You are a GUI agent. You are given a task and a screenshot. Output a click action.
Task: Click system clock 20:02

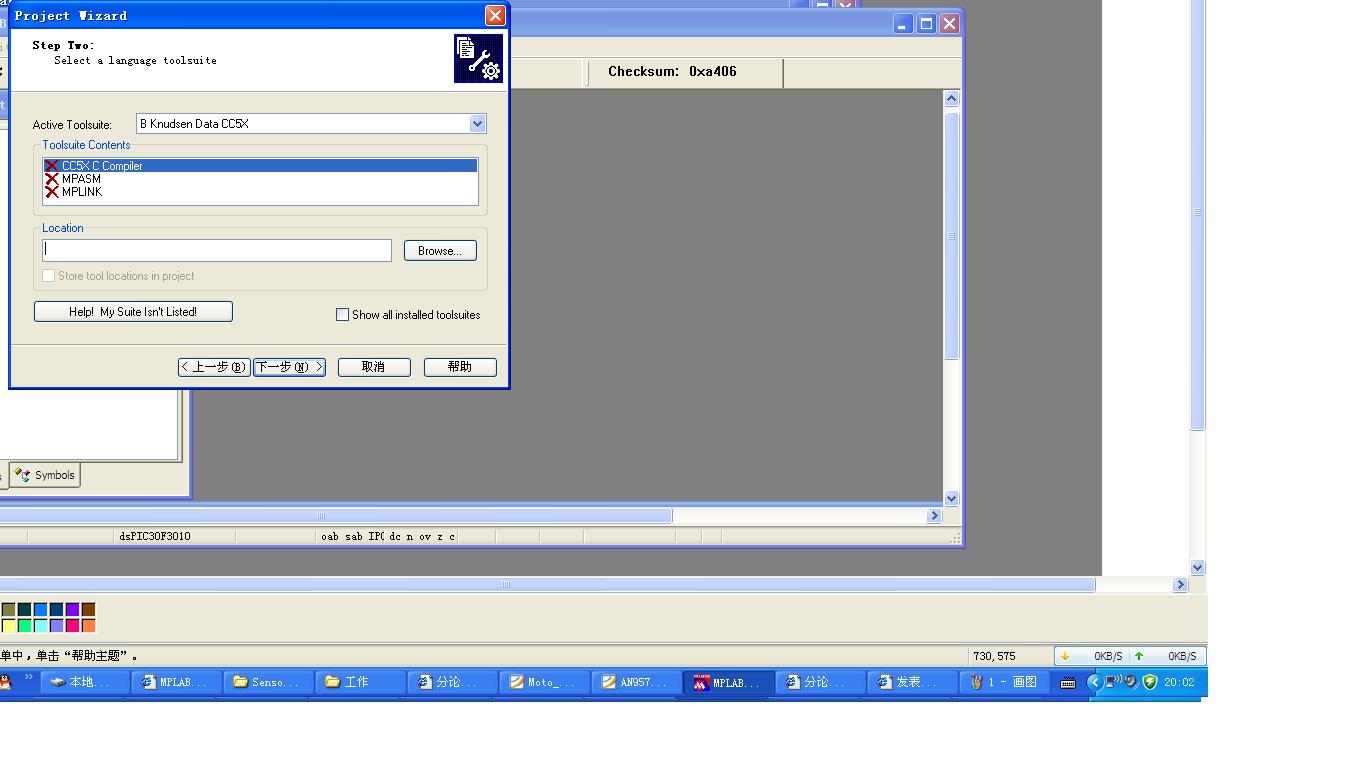pyautogui.click(x=1179, y=682)
